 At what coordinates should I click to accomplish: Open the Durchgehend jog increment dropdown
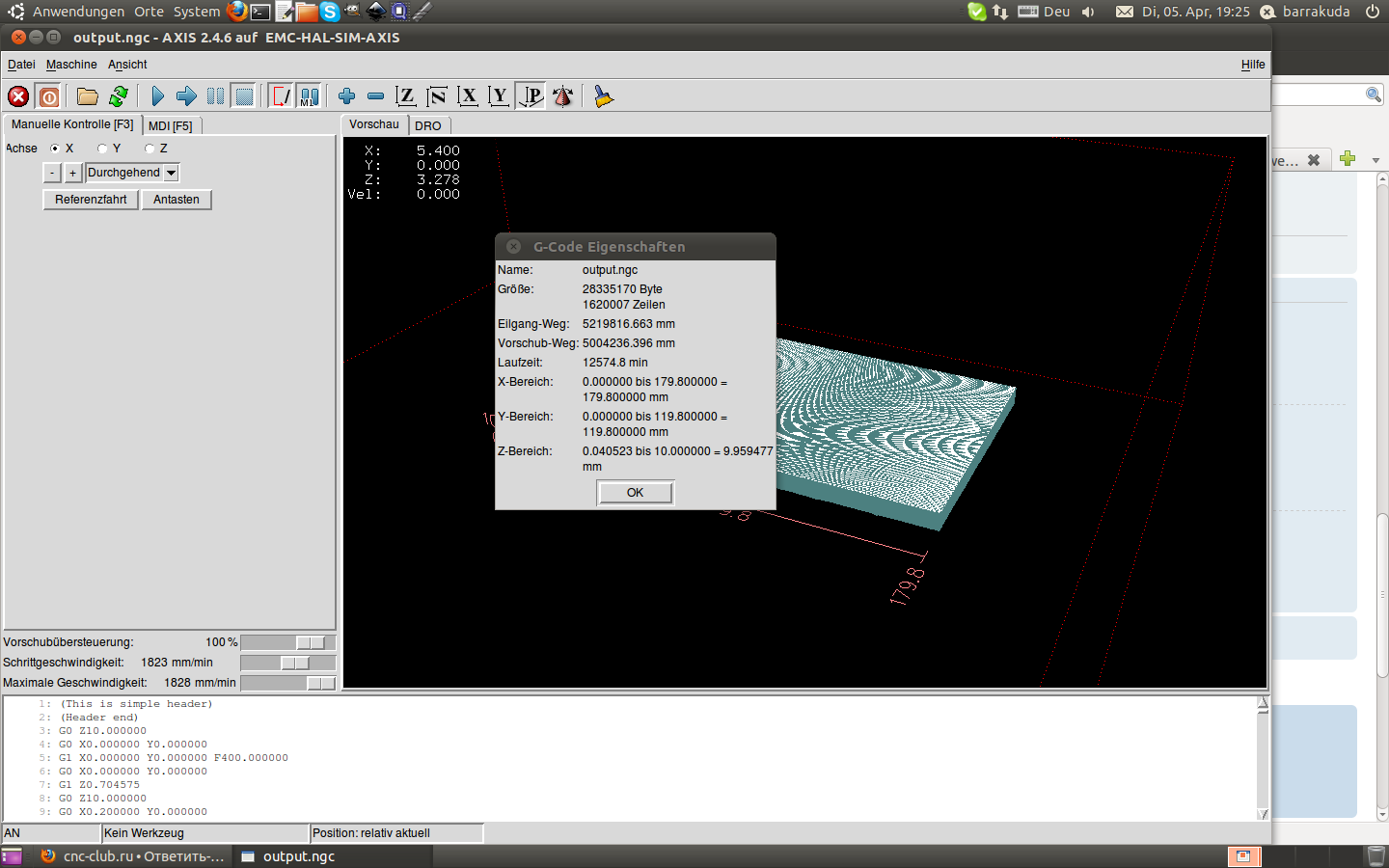171,173
